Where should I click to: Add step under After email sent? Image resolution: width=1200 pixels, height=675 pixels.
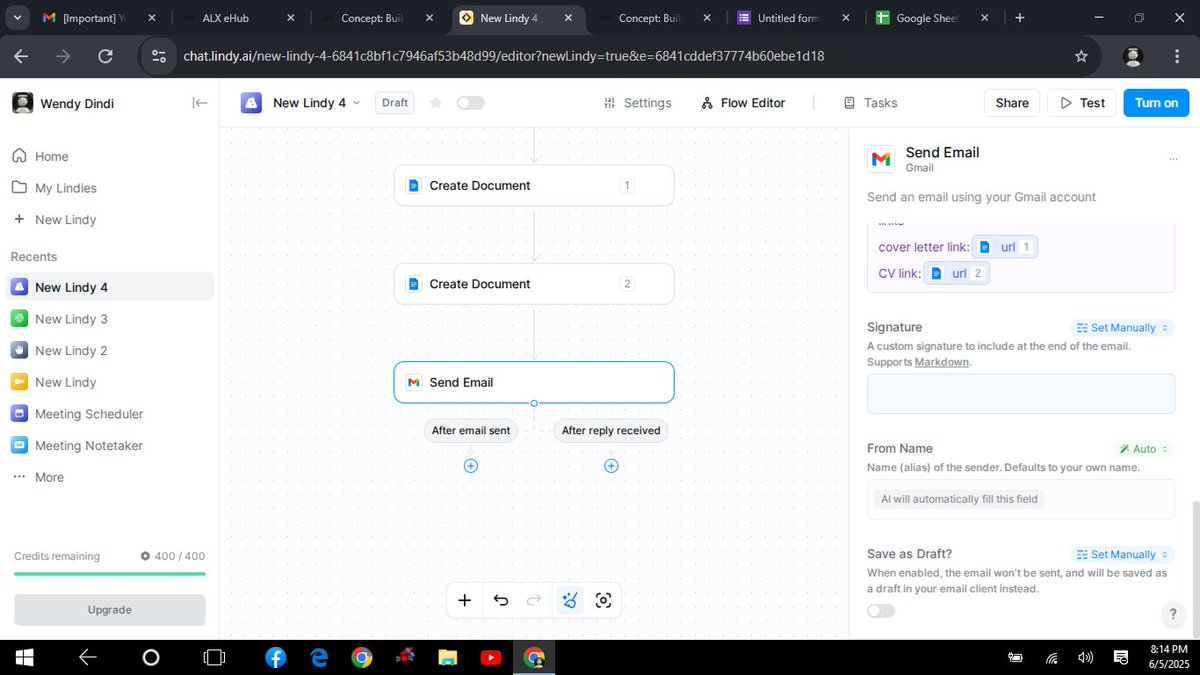point(471,466)
